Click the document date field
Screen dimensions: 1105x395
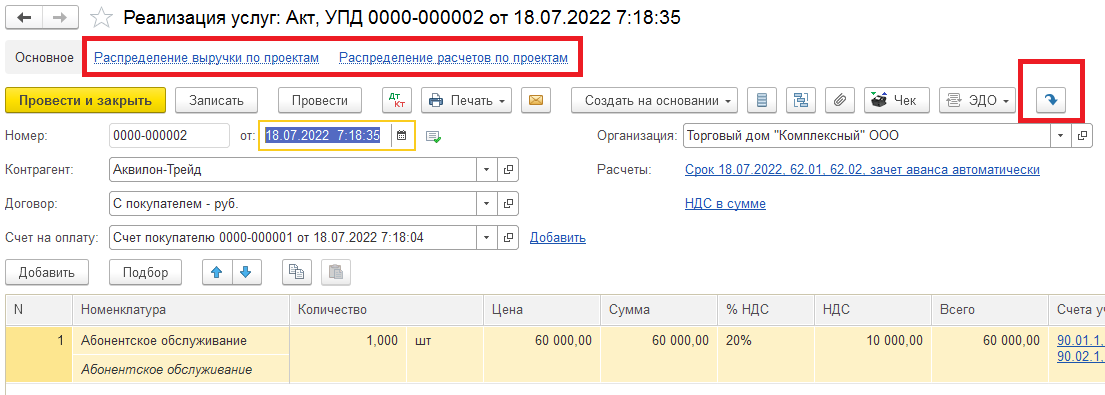tap(326, 136)
